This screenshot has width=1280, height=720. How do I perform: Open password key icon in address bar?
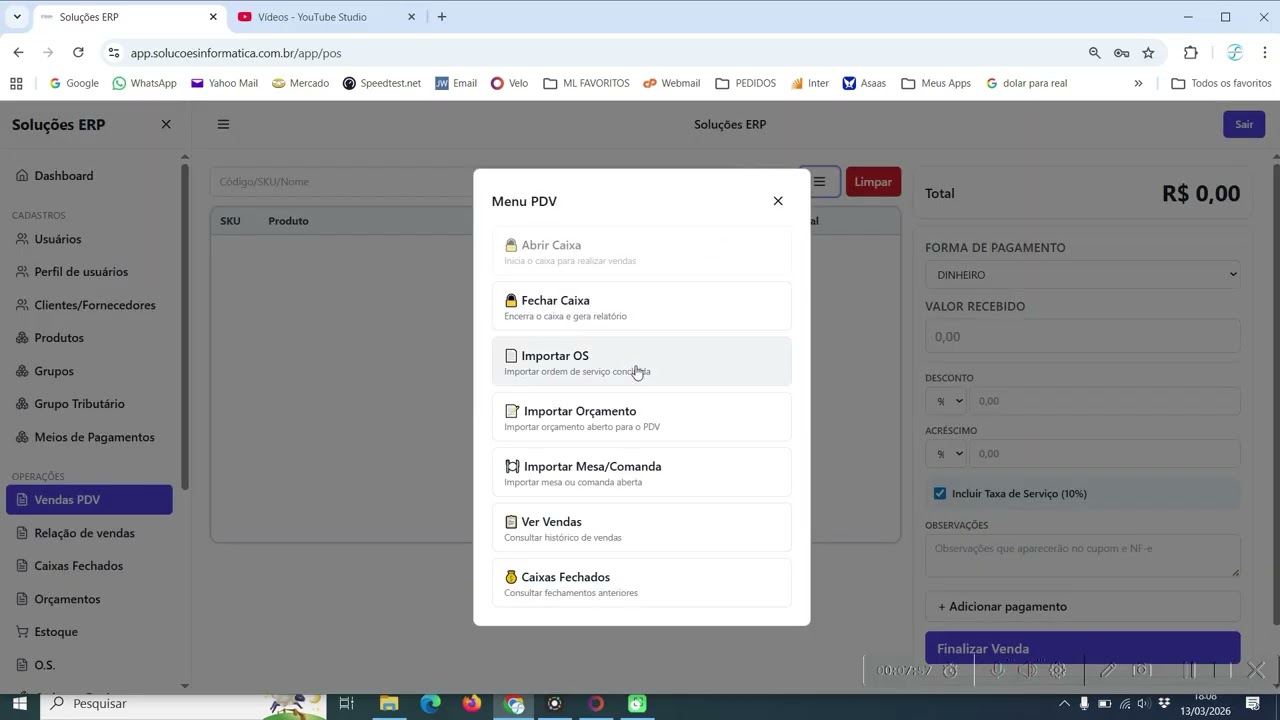tap(1121, 53)
